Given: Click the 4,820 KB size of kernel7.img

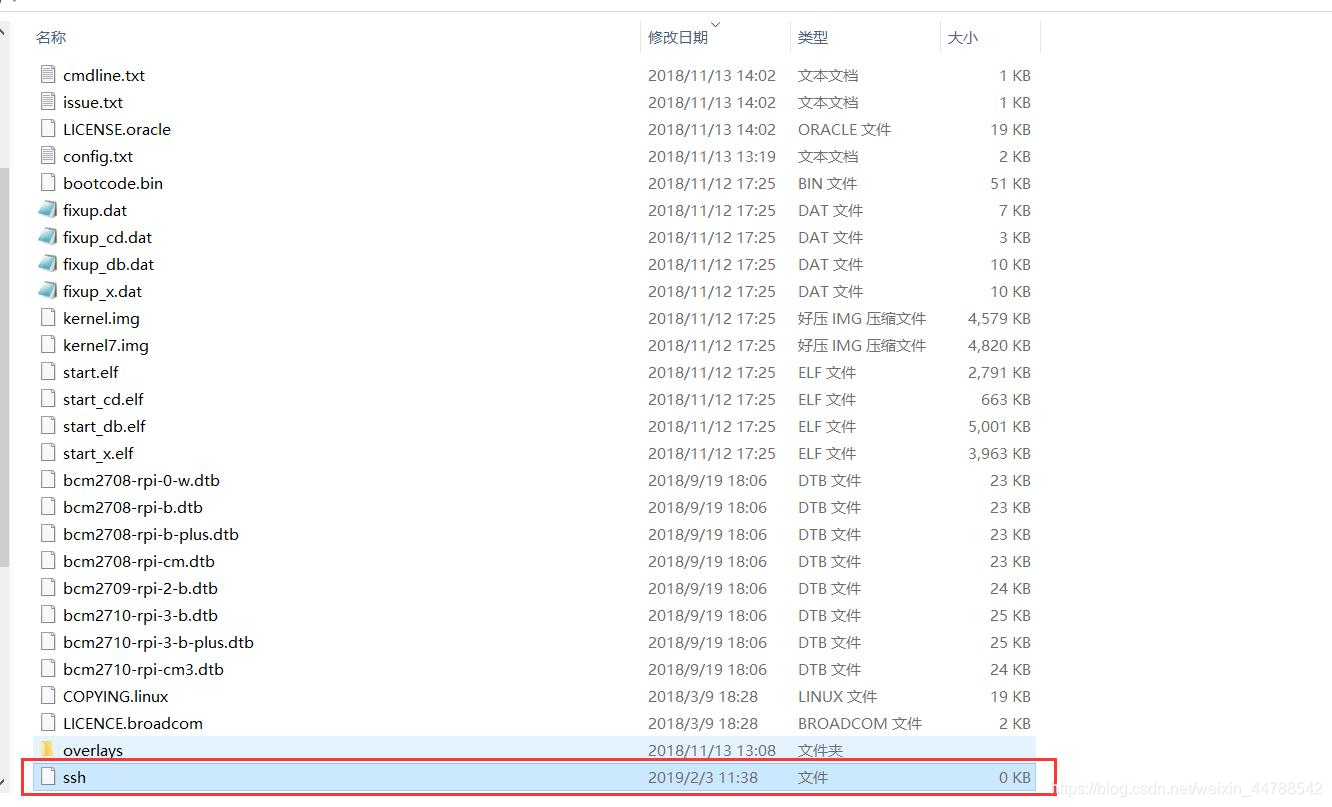Looking at the screenshot, I should 999,345.
